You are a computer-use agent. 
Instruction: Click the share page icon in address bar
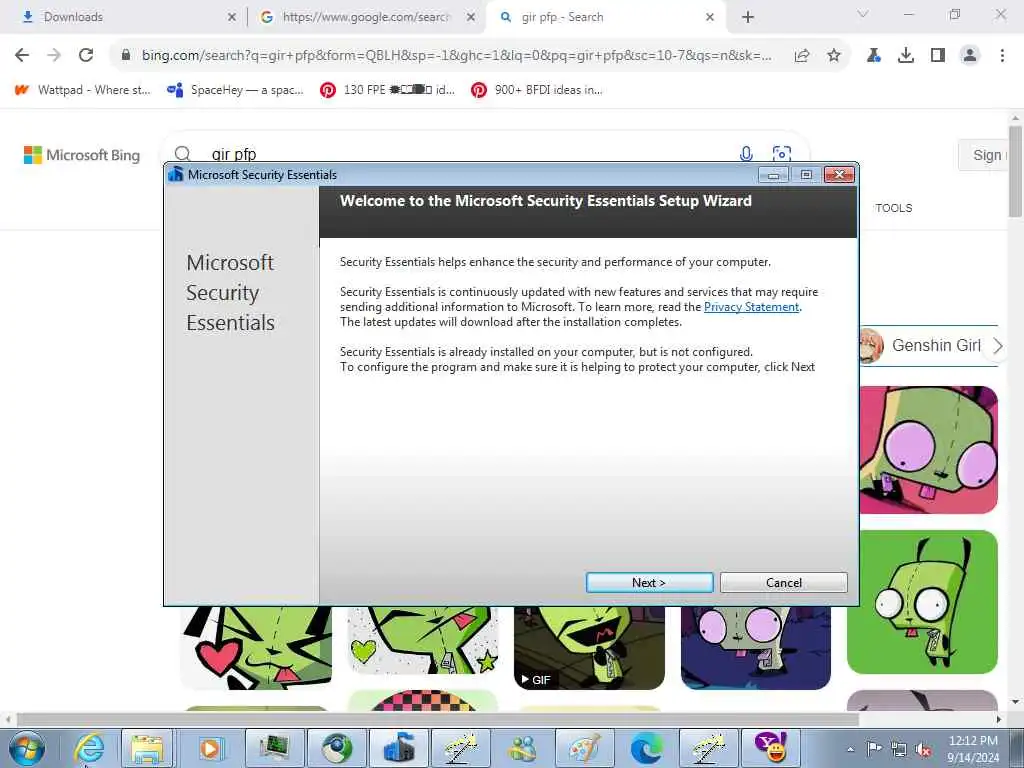pos(802,56)
